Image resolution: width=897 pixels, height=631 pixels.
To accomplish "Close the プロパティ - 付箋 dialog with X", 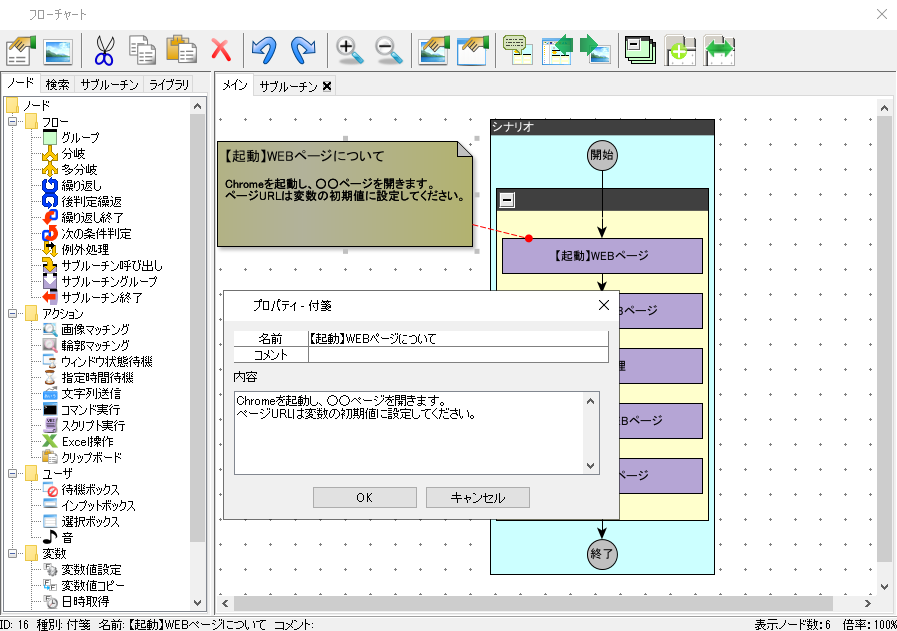I will tap(604, 305).
